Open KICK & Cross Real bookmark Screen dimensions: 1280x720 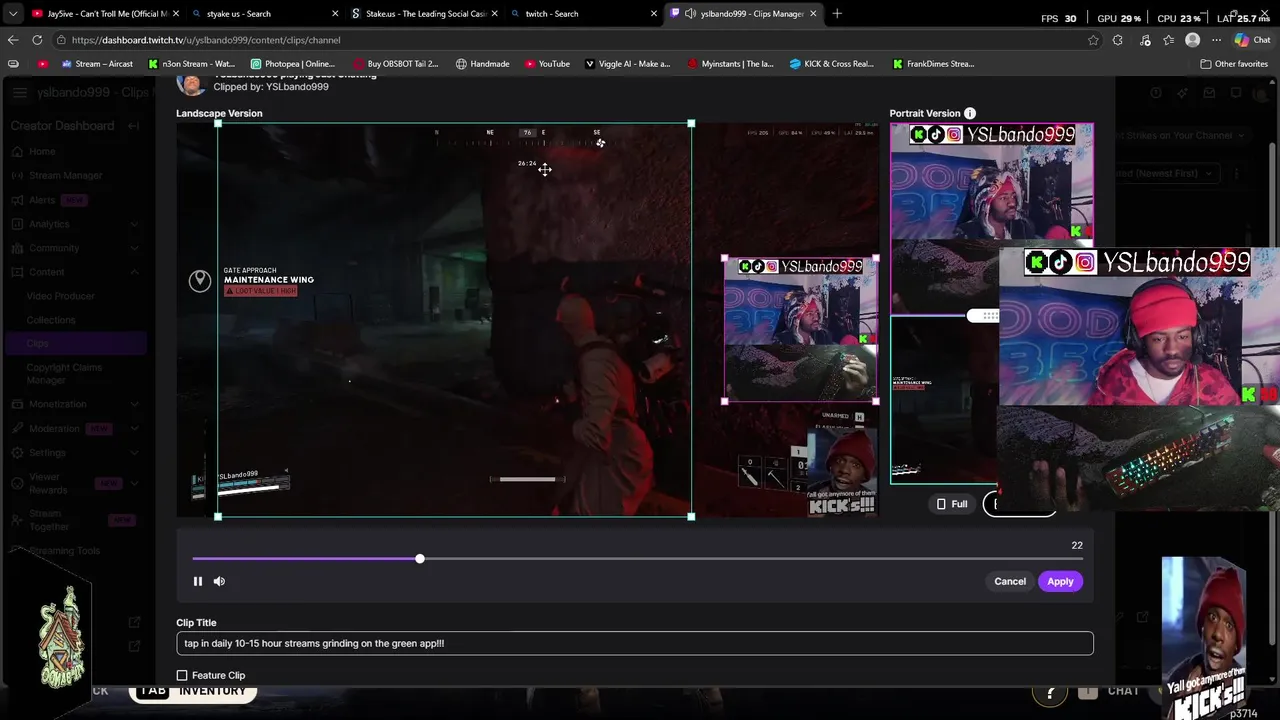click(x=832, y=64)
